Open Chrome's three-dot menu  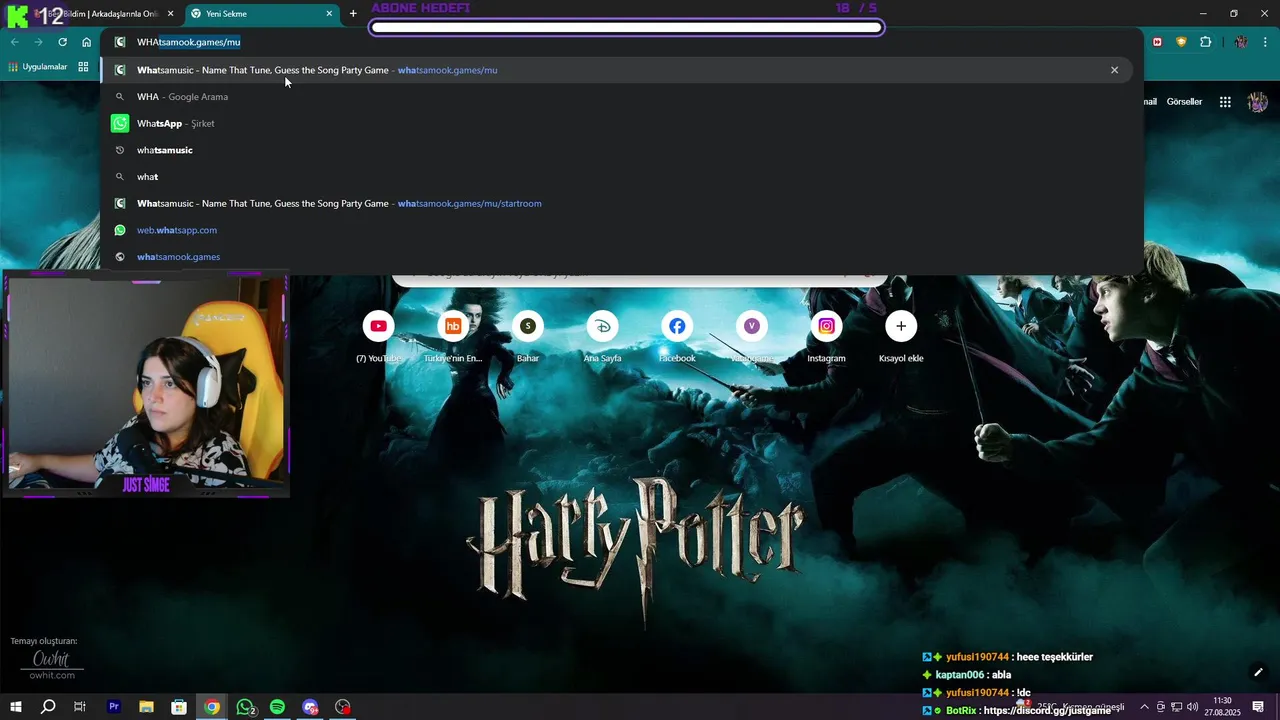click(x=1265, y=42)
